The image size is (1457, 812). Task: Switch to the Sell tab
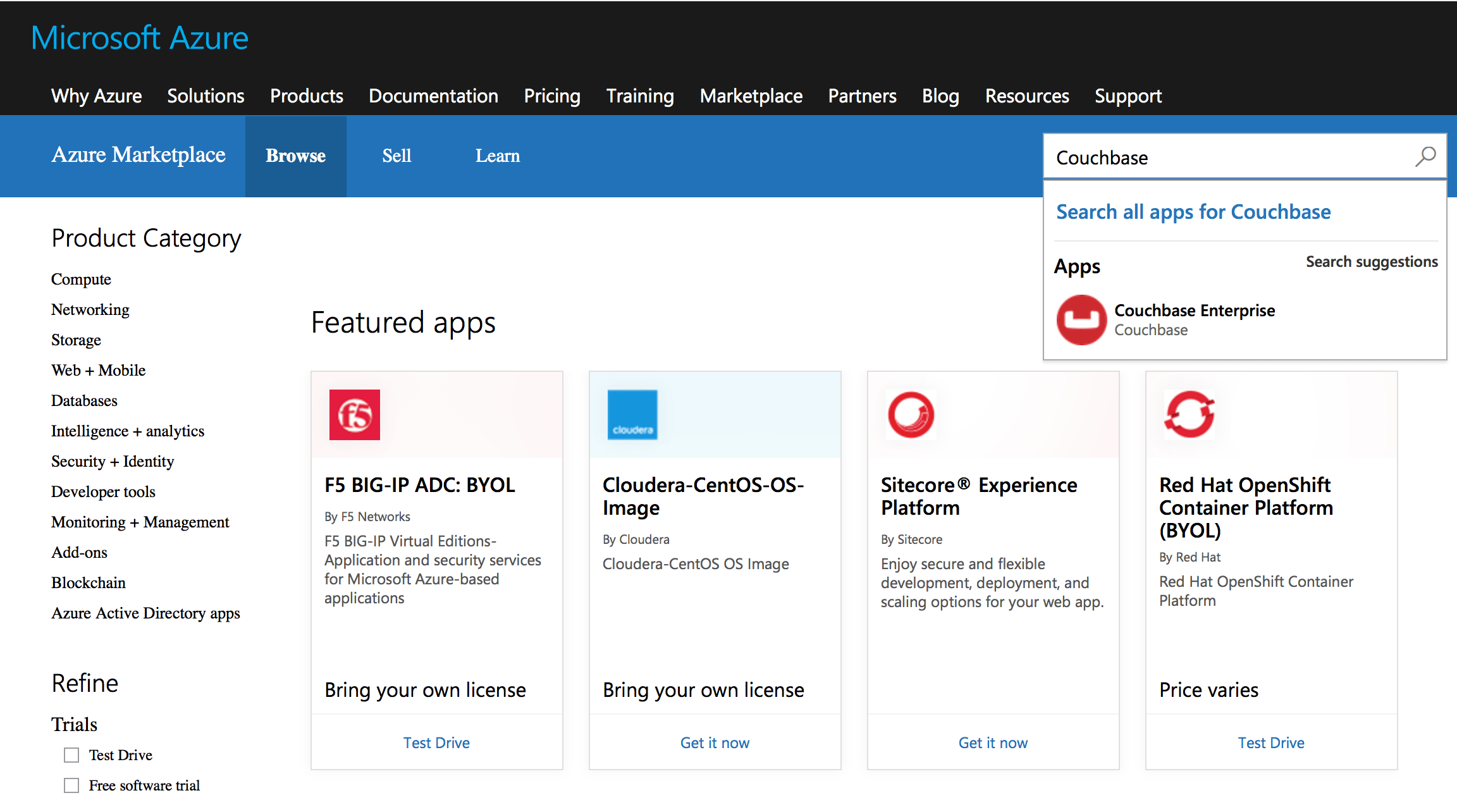coord(397,156)
